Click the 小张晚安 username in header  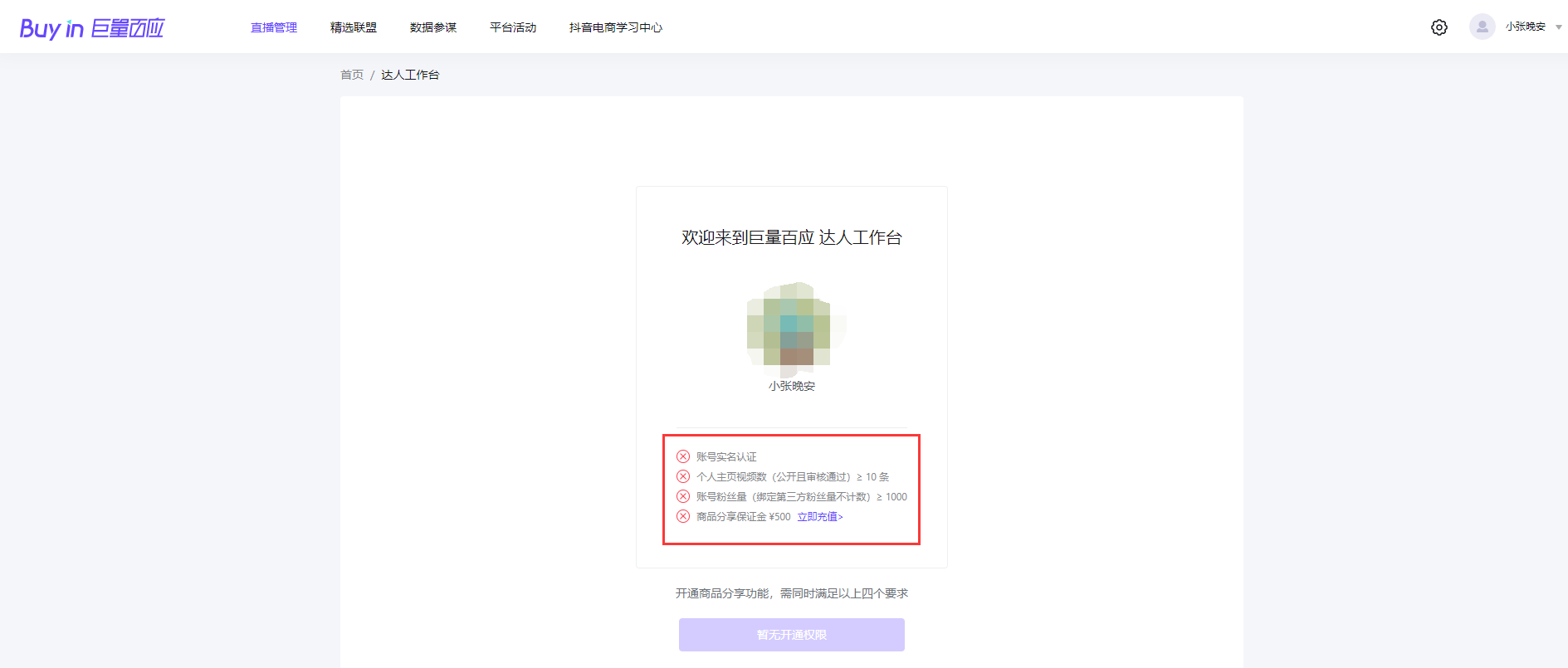(x=1526, y=27)
